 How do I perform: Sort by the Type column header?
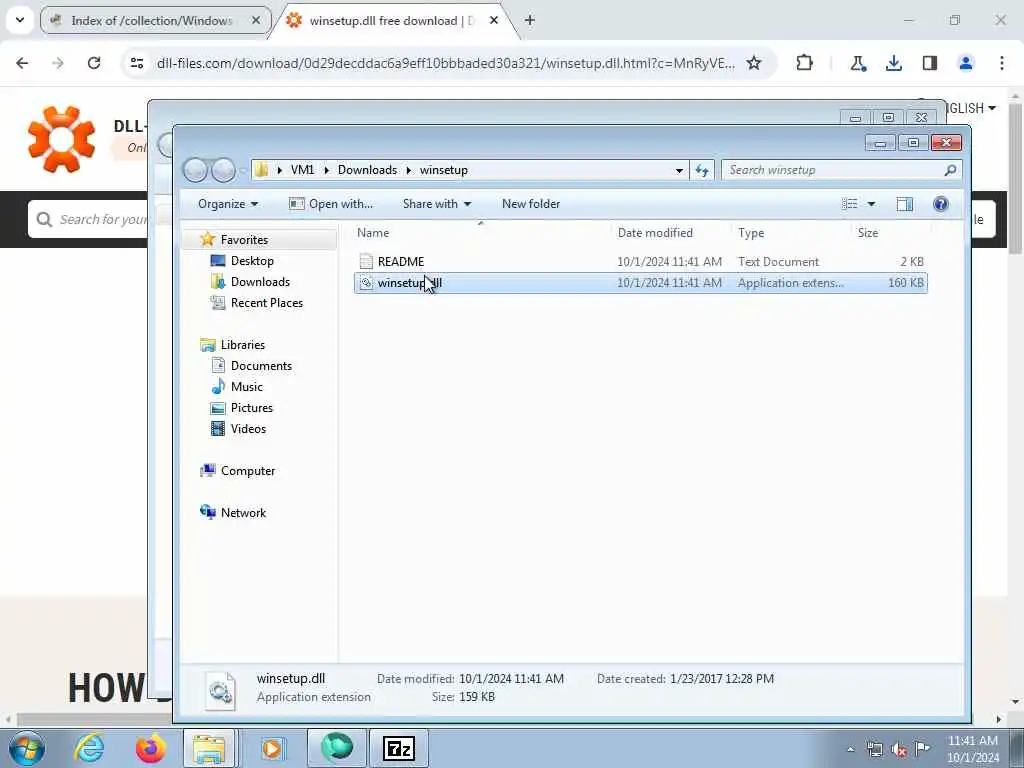pos(792,233)
